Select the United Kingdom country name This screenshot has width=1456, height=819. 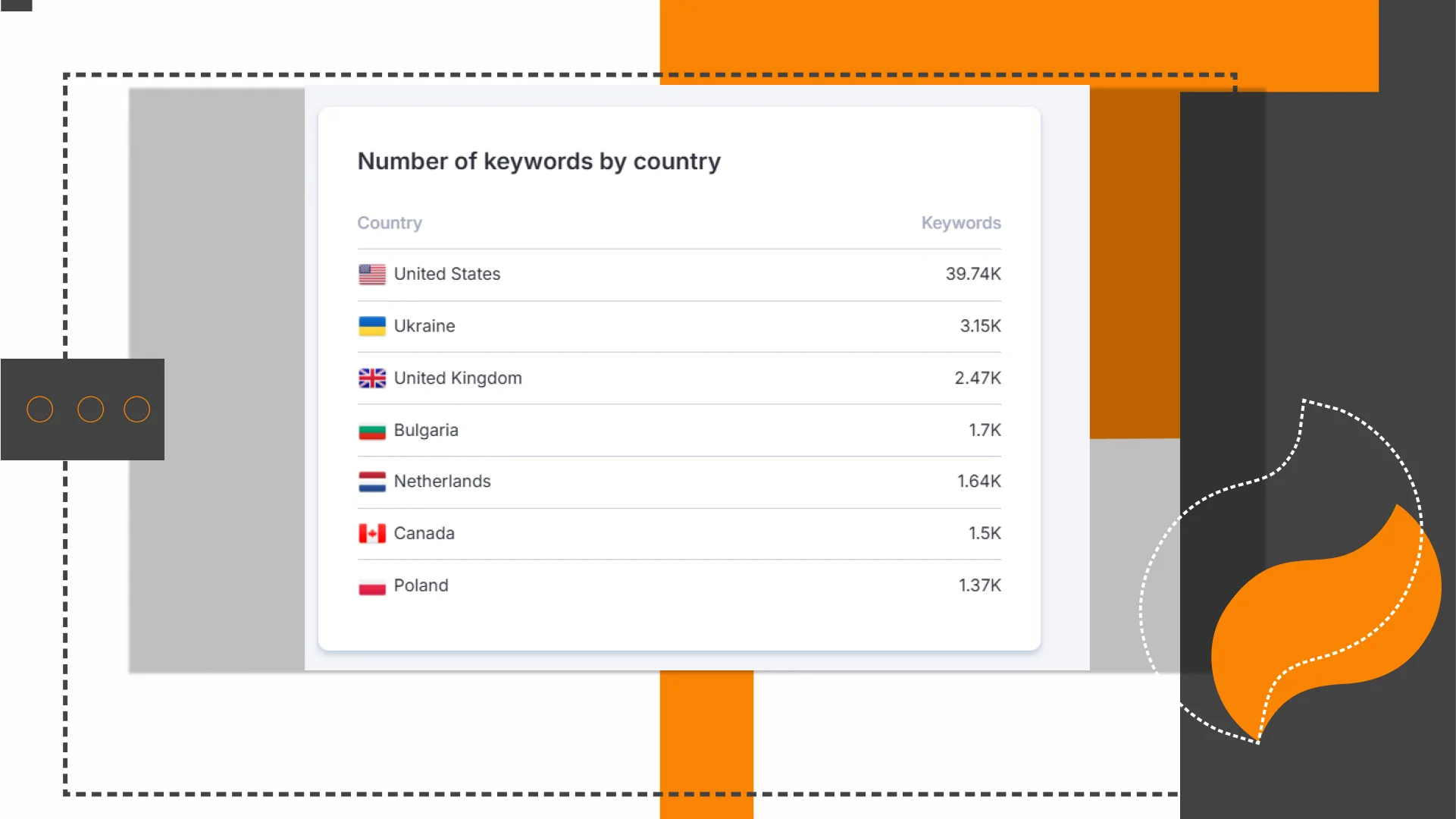(x=458, y=378)
